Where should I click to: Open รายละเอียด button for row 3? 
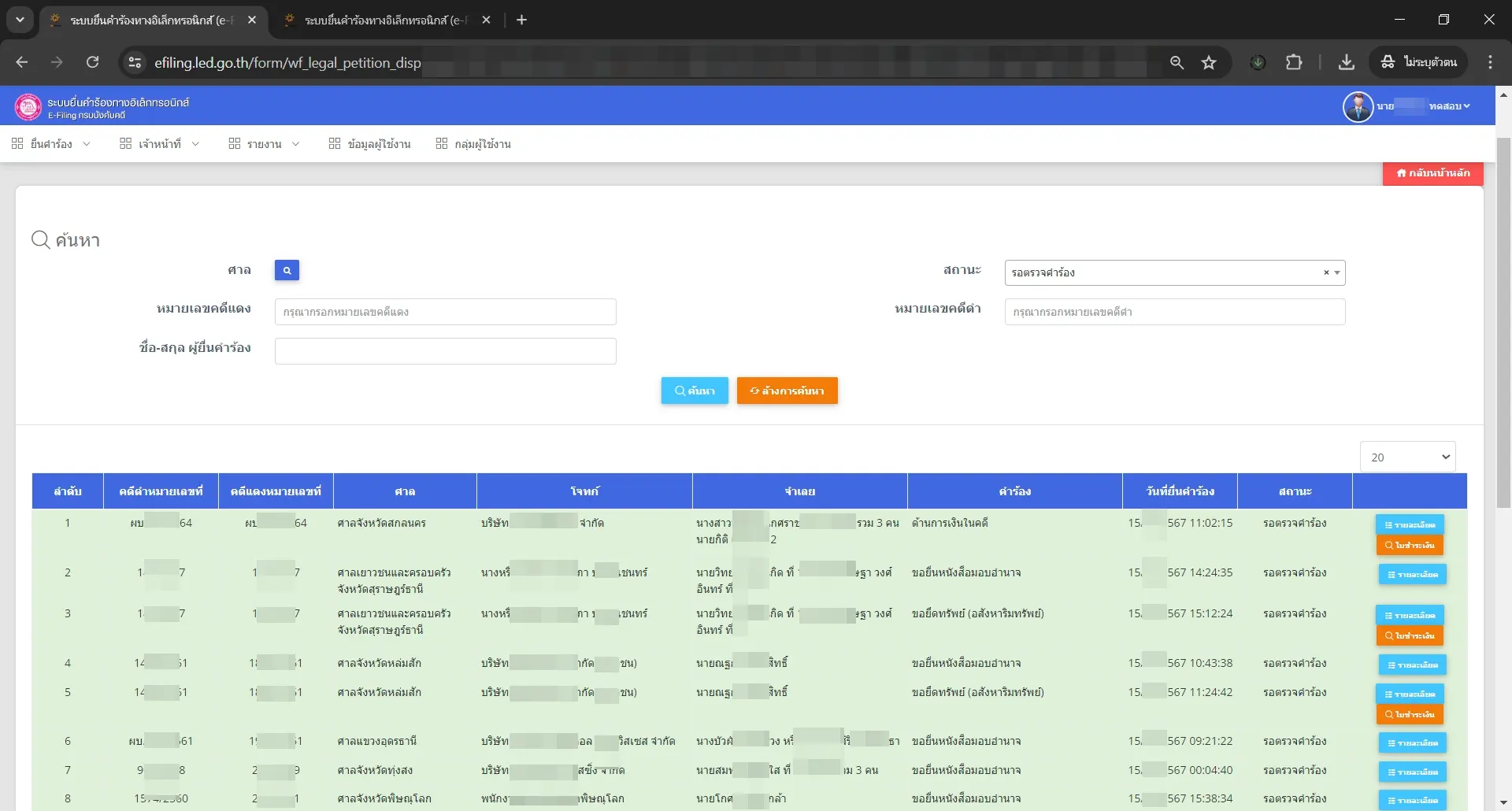tap(1410, 615)
